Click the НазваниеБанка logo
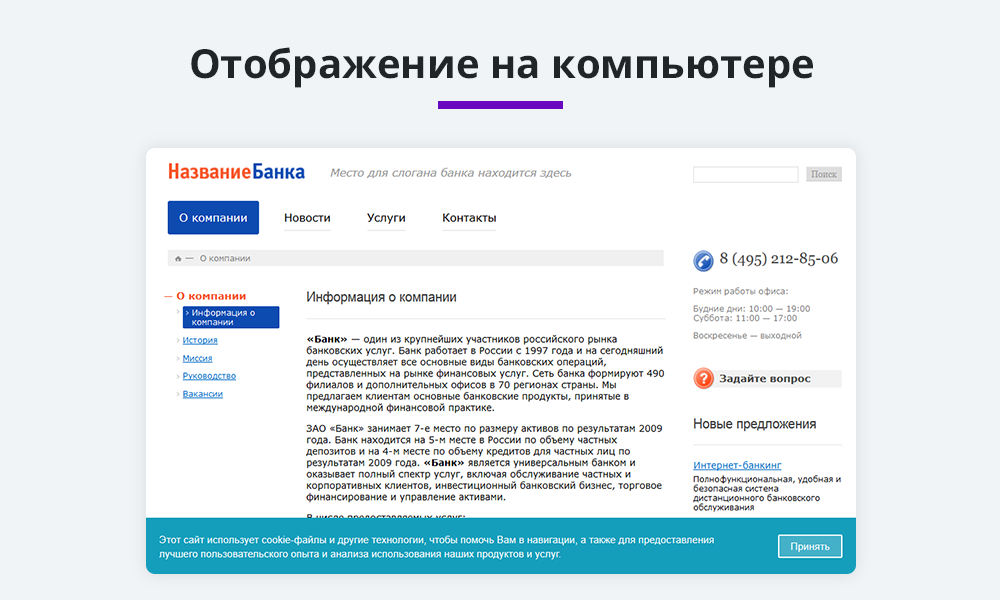The width and height of the screenshot is (1000, 600). (236, 172)
